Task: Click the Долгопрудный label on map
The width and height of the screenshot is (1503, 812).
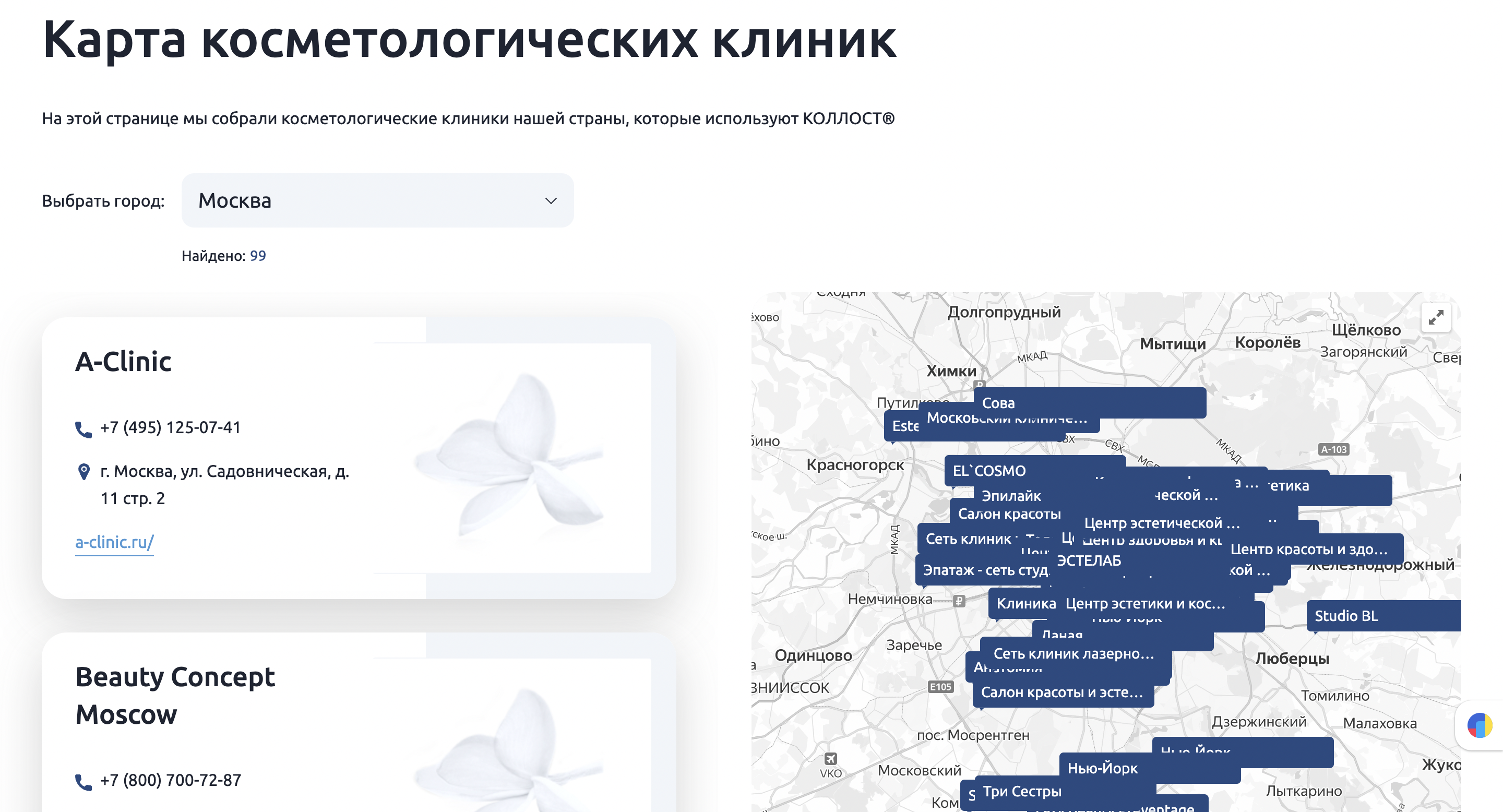Action: pos(1004,312)
